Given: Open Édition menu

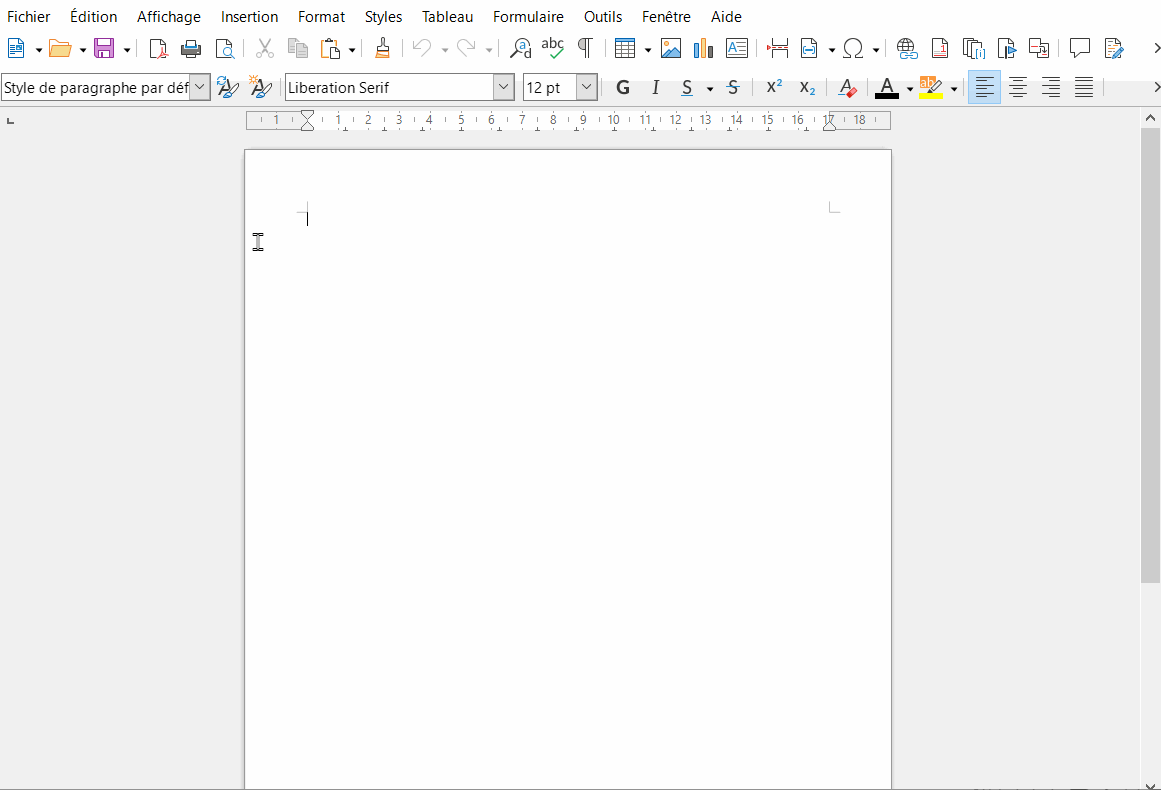Looking at the screenshot, I should pyautogui.click(x=93, y=16).
